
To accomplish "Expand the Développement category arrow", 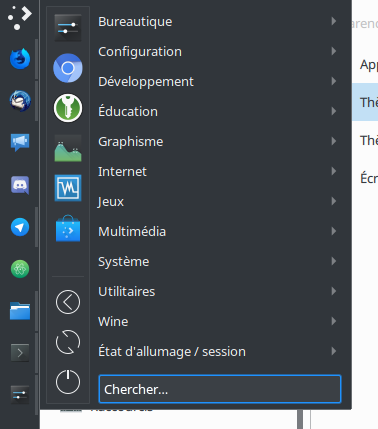I will 334,81.
